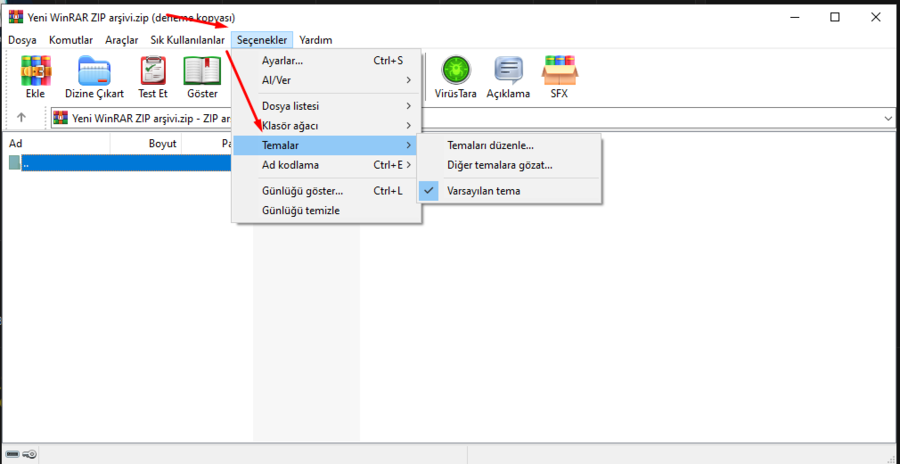Maximize the WinRAR window

click(x=835, y=17)
